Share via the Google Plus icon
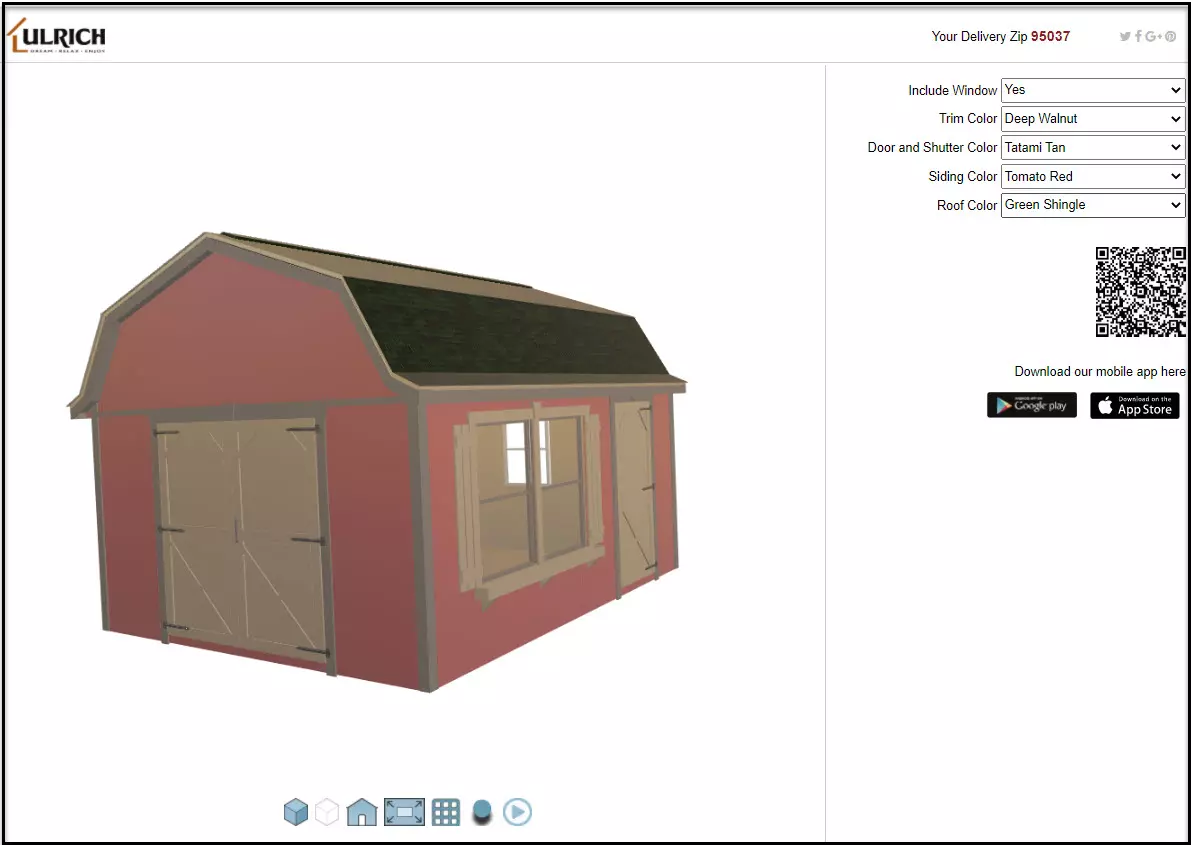Viewport: 1191px width, 845px height. coord(1153,37)
